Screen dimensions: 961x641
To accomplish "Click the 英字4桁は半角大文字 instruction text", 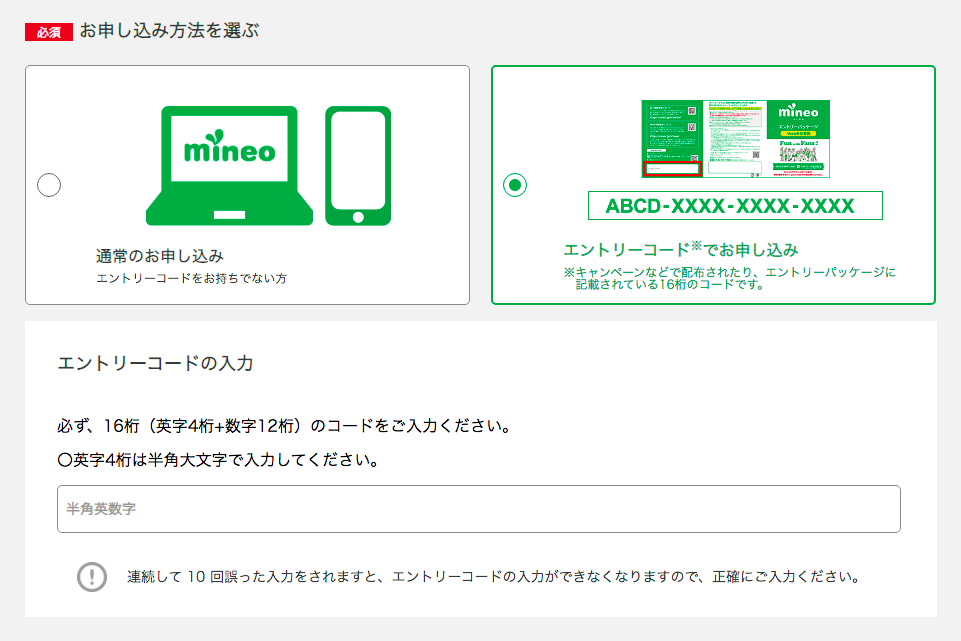I will click(x=219, y=460).
